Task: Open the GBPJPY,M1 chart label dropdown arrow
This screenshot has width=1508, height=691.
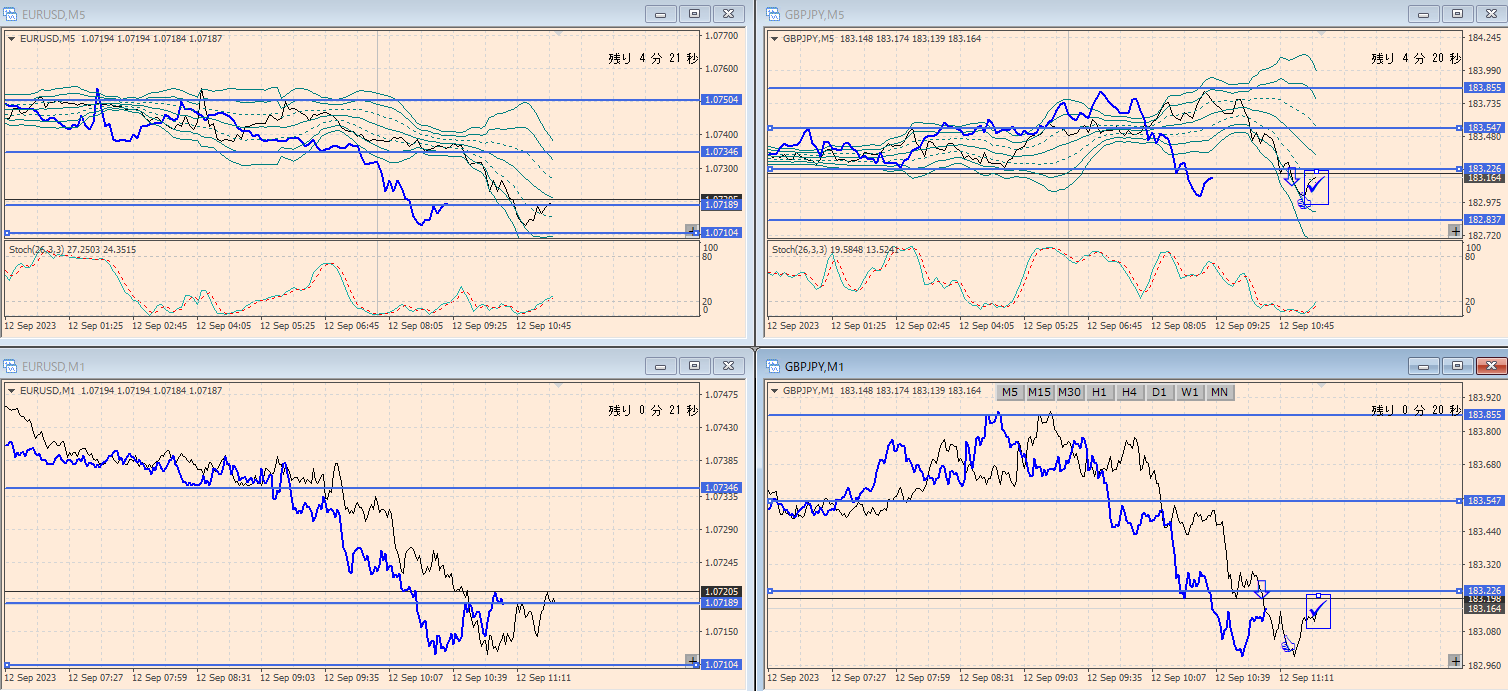Action: coord(774,391)
